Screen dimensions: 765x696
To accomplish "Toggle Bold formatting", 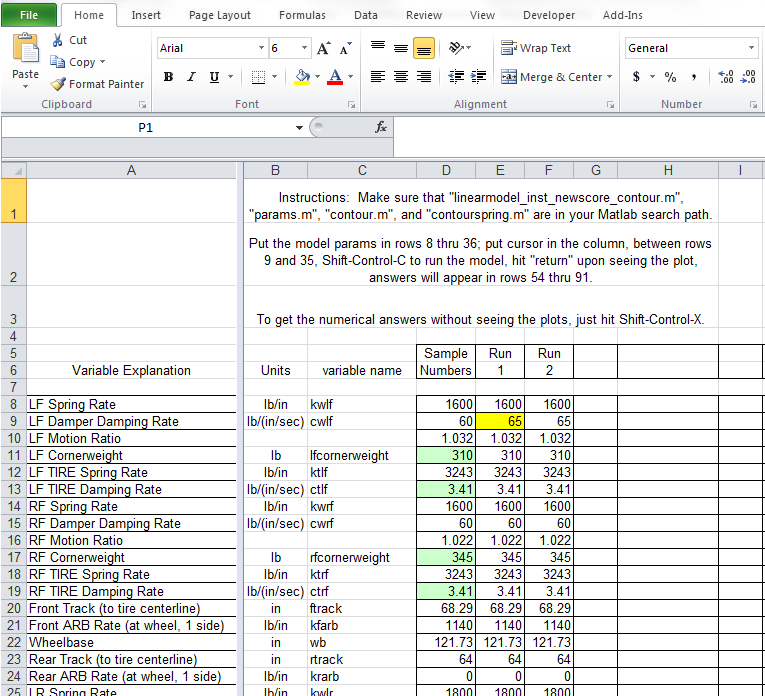I will click(x=168, y=77).
